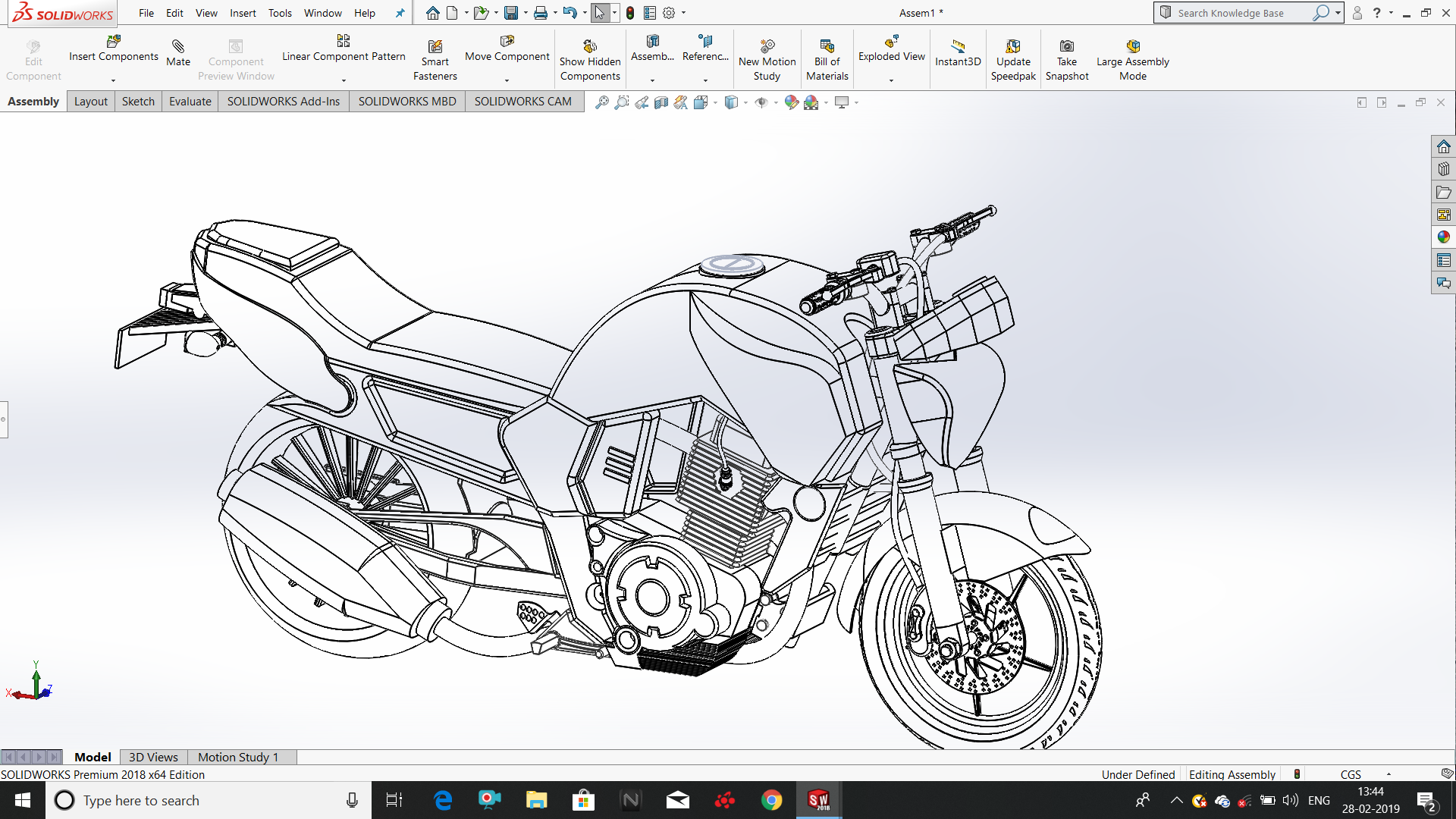The width and height of the screenshot is (1456, 819).
Task: Select the Zoom to Fit icon
Action: click(x=602, y=102)
